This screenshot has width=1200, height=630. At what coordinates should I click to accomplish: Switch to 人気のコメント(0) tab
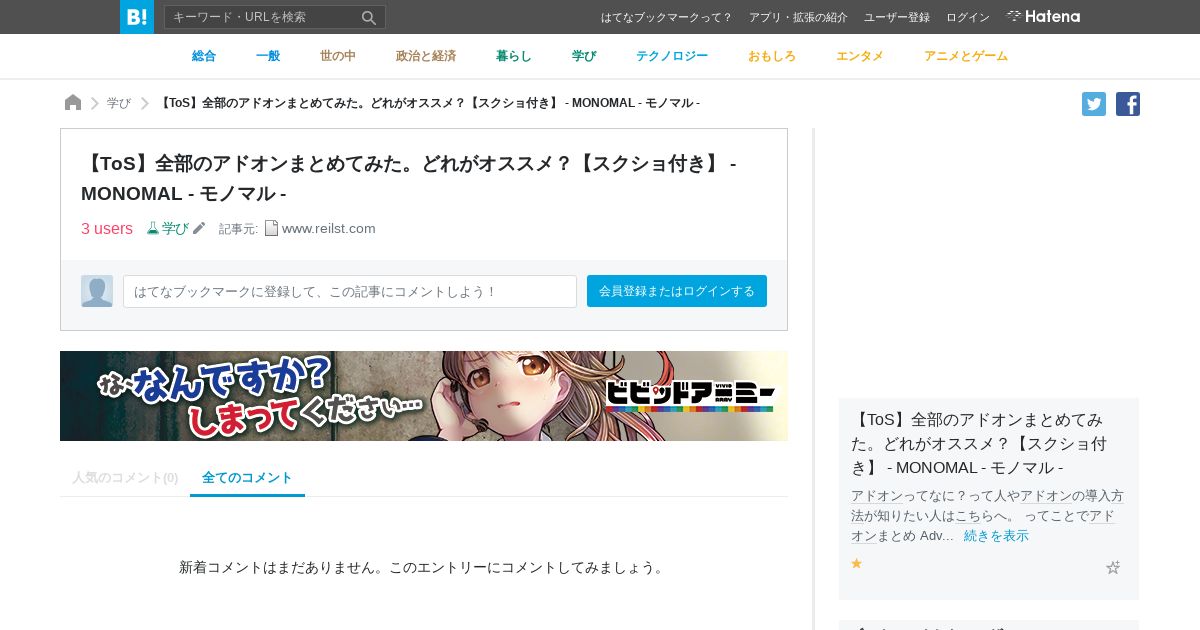[x=125, y=478]
